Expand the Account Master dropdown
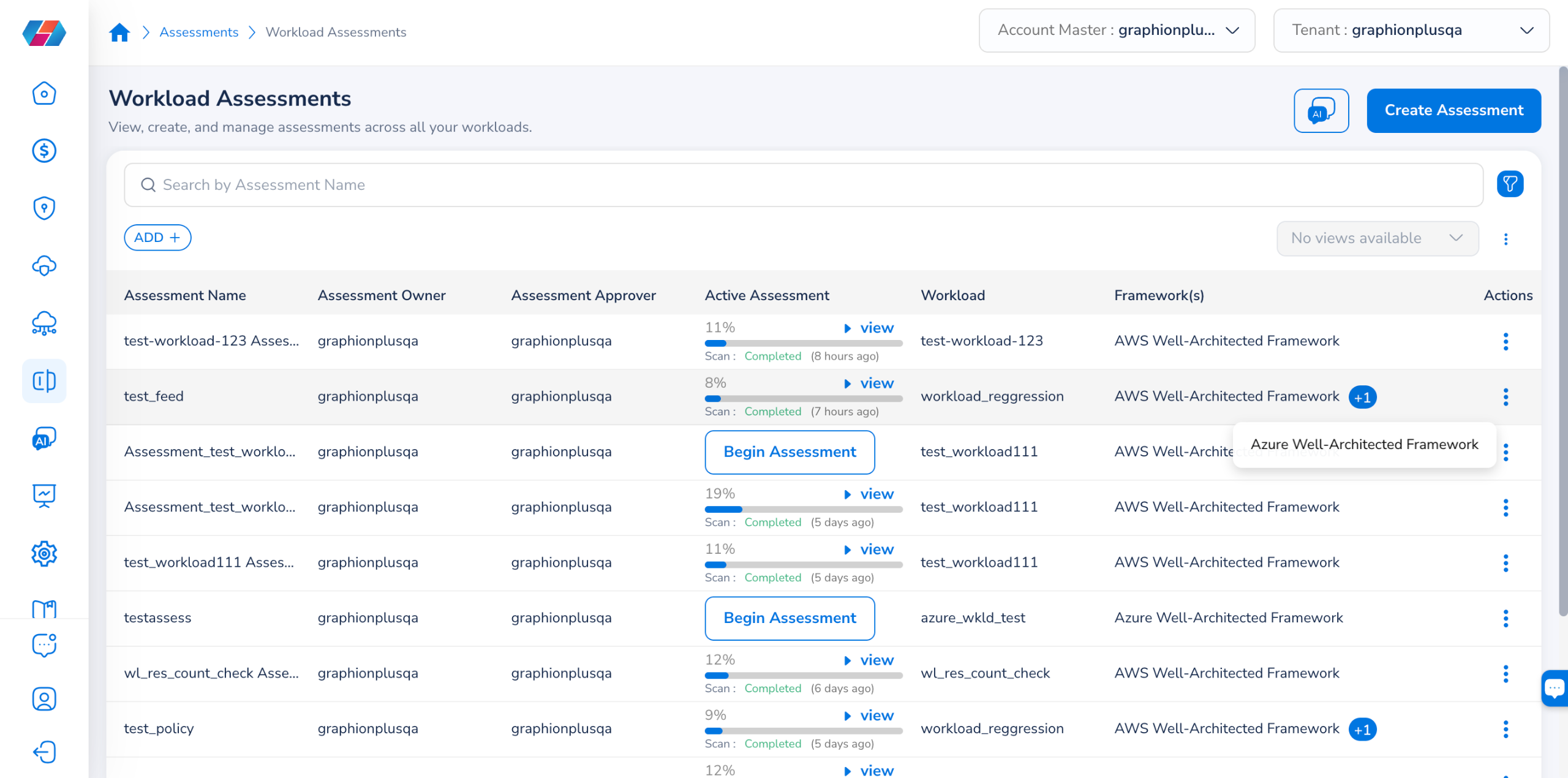The image size is (1568, 778). click(x=1117, y=30)
